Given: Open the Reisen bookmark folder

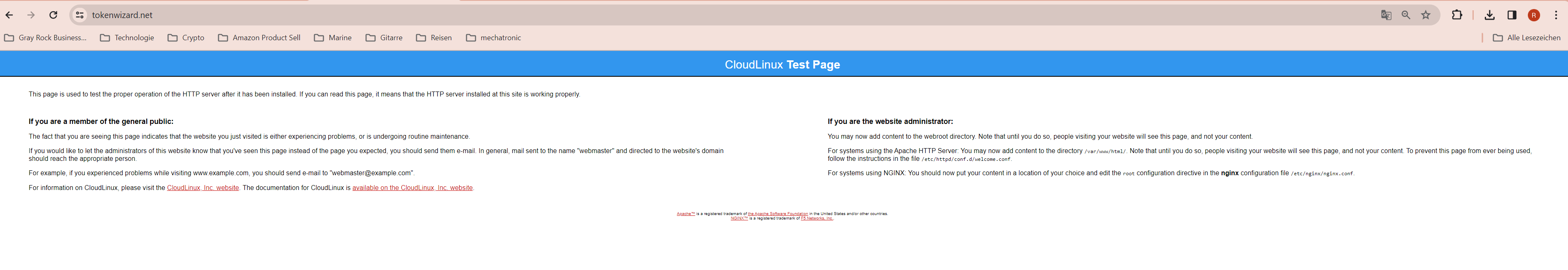Looking at the screenshot, I should point(434,38).
